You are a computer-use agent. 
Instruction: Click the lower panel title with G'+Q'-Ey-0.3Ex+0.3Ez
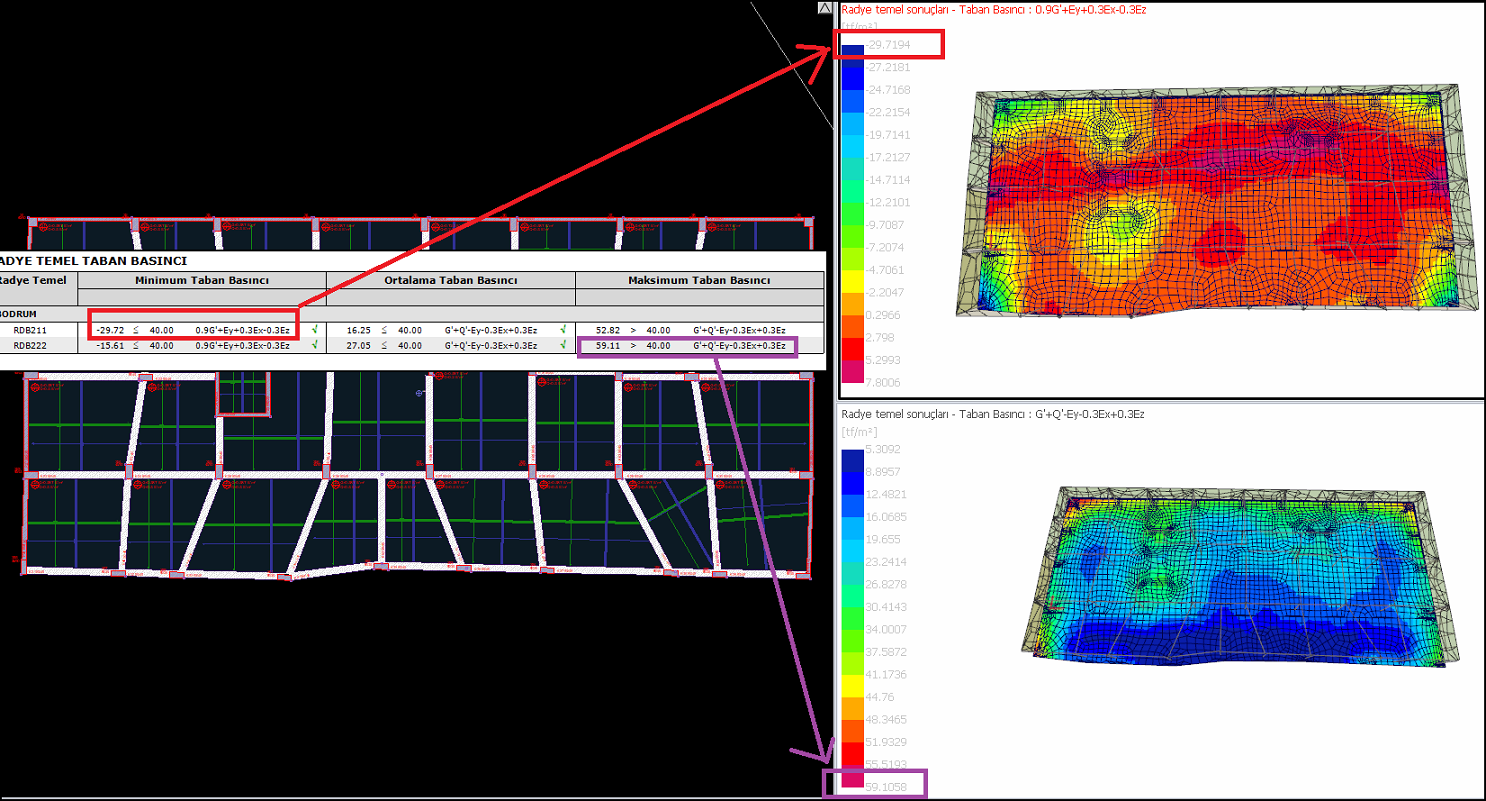click(x=993, y=413)
